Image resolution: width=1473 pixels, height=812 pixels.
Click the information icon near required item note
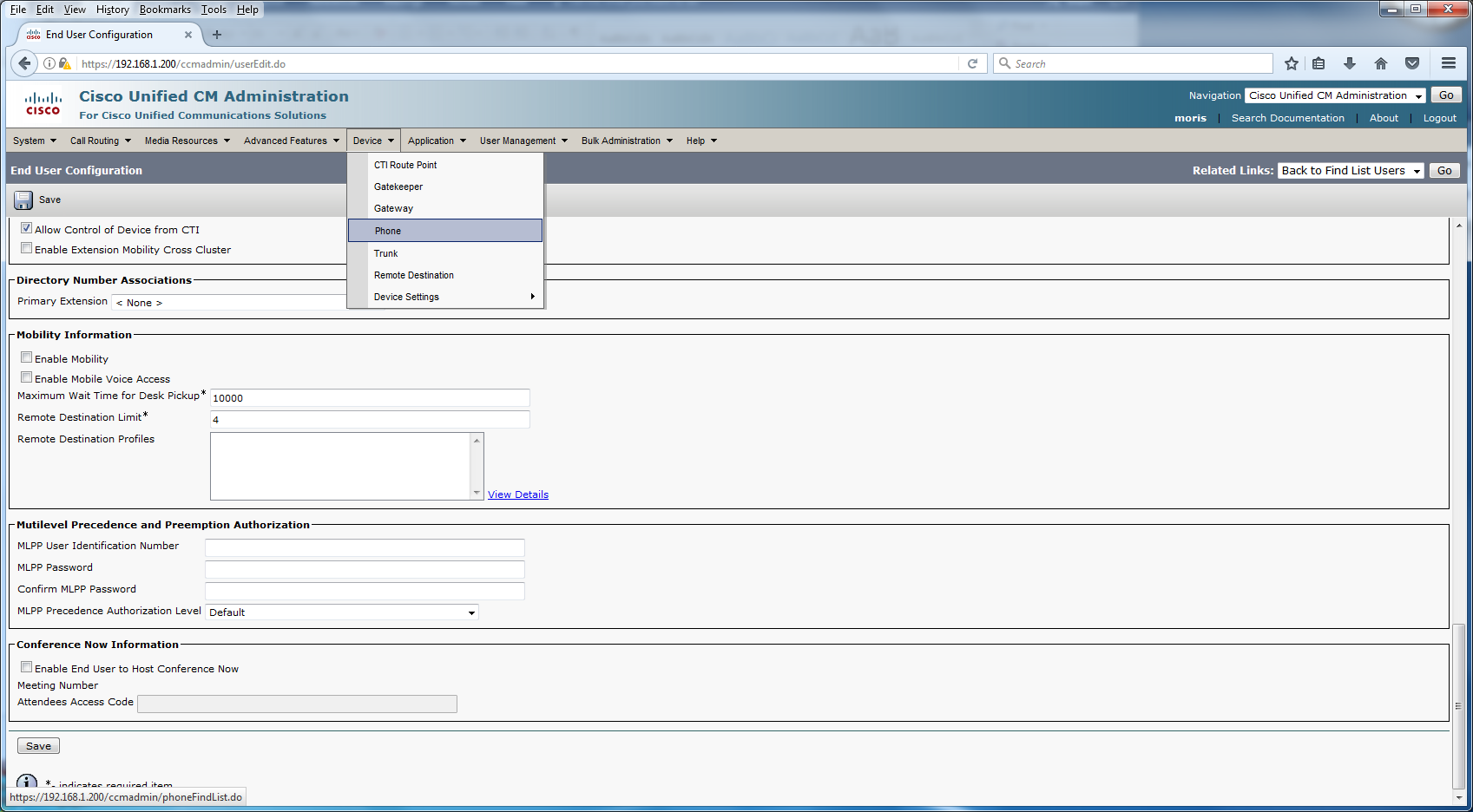[x=27, y=782]
